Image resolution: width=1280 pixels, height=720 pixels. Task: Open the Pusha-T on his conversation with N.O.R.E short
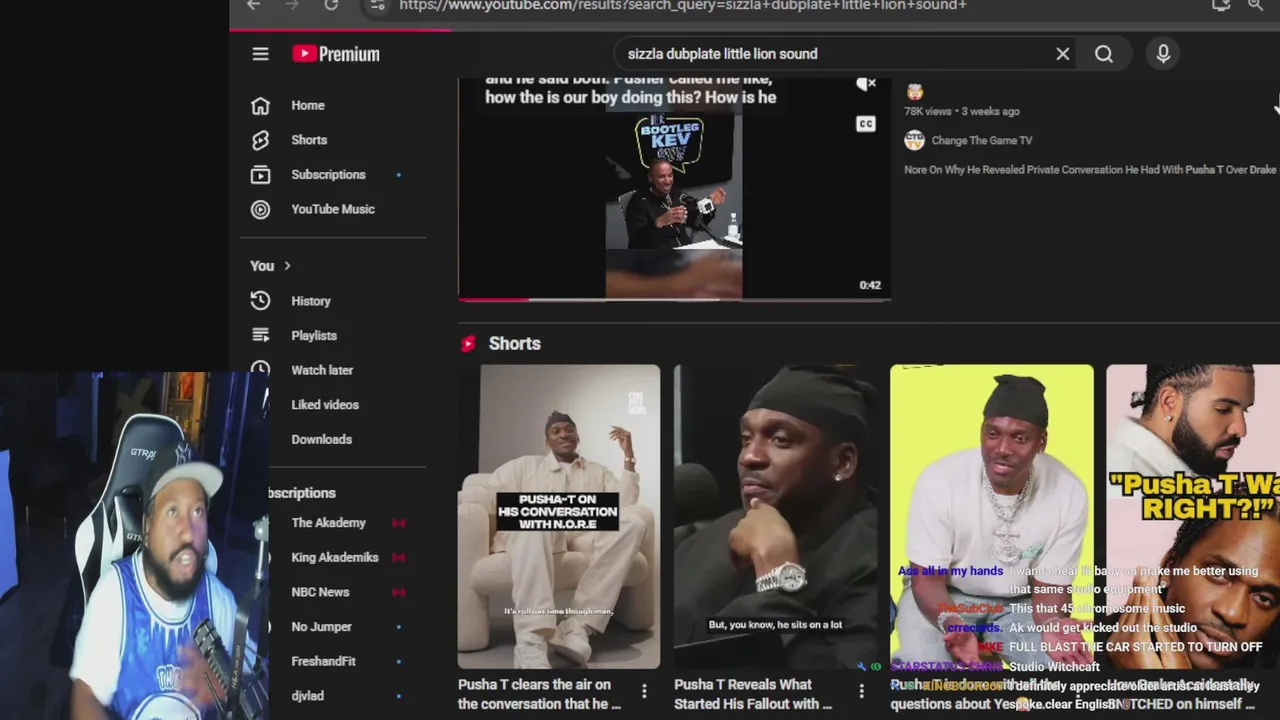coord(559,516)
